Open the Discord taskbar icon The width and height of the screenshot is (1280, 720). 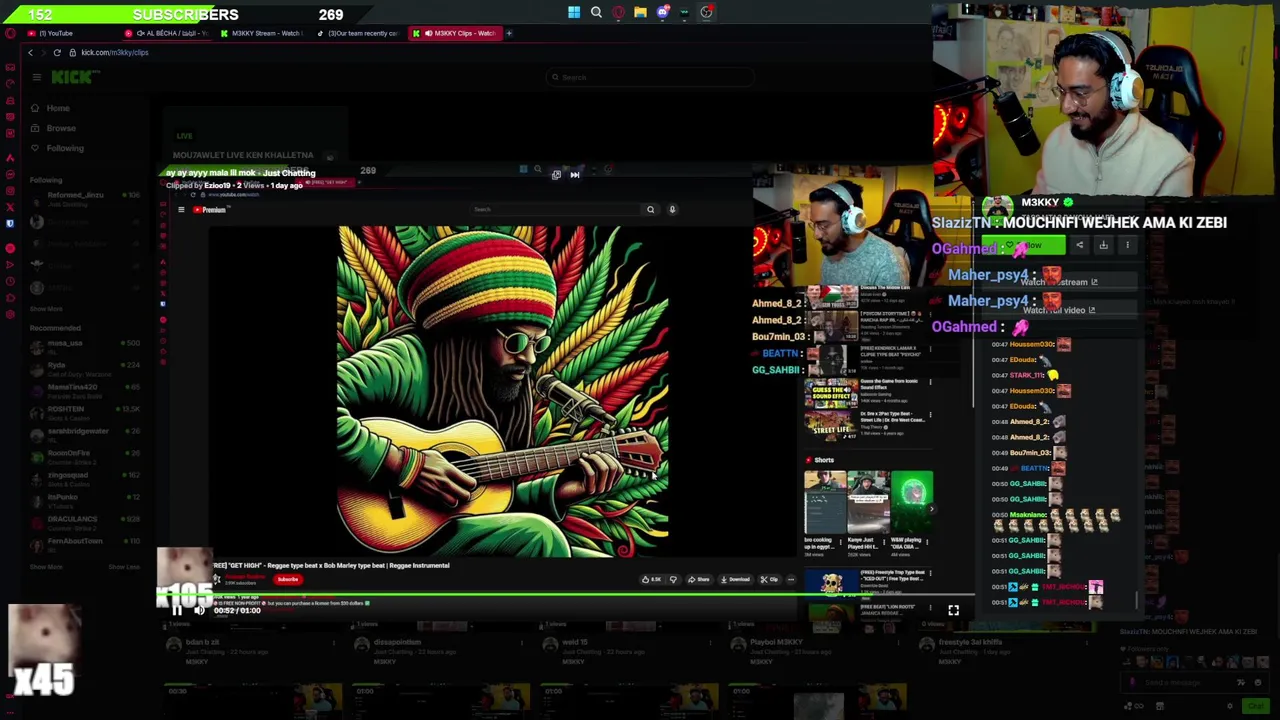[662, 13]
